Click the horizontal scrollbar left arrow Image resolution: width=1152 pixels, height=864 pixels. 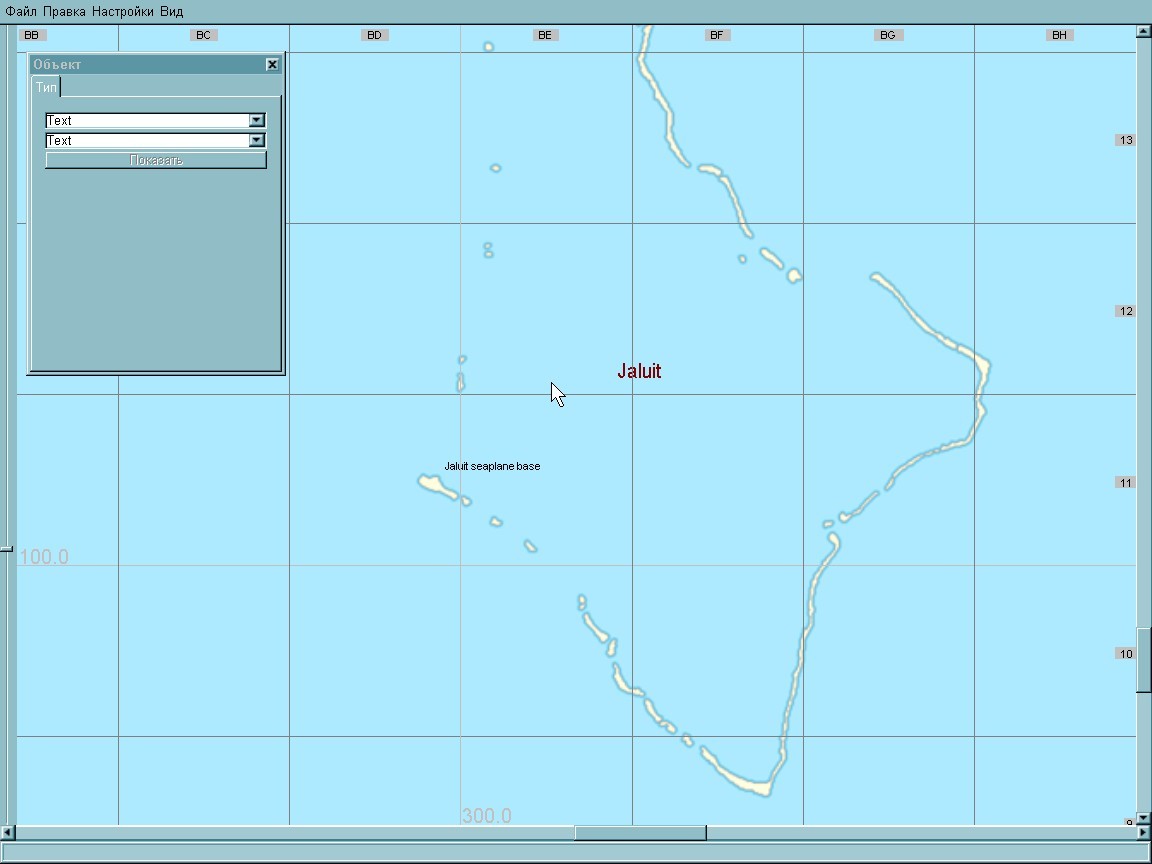[x=7, y=832]
